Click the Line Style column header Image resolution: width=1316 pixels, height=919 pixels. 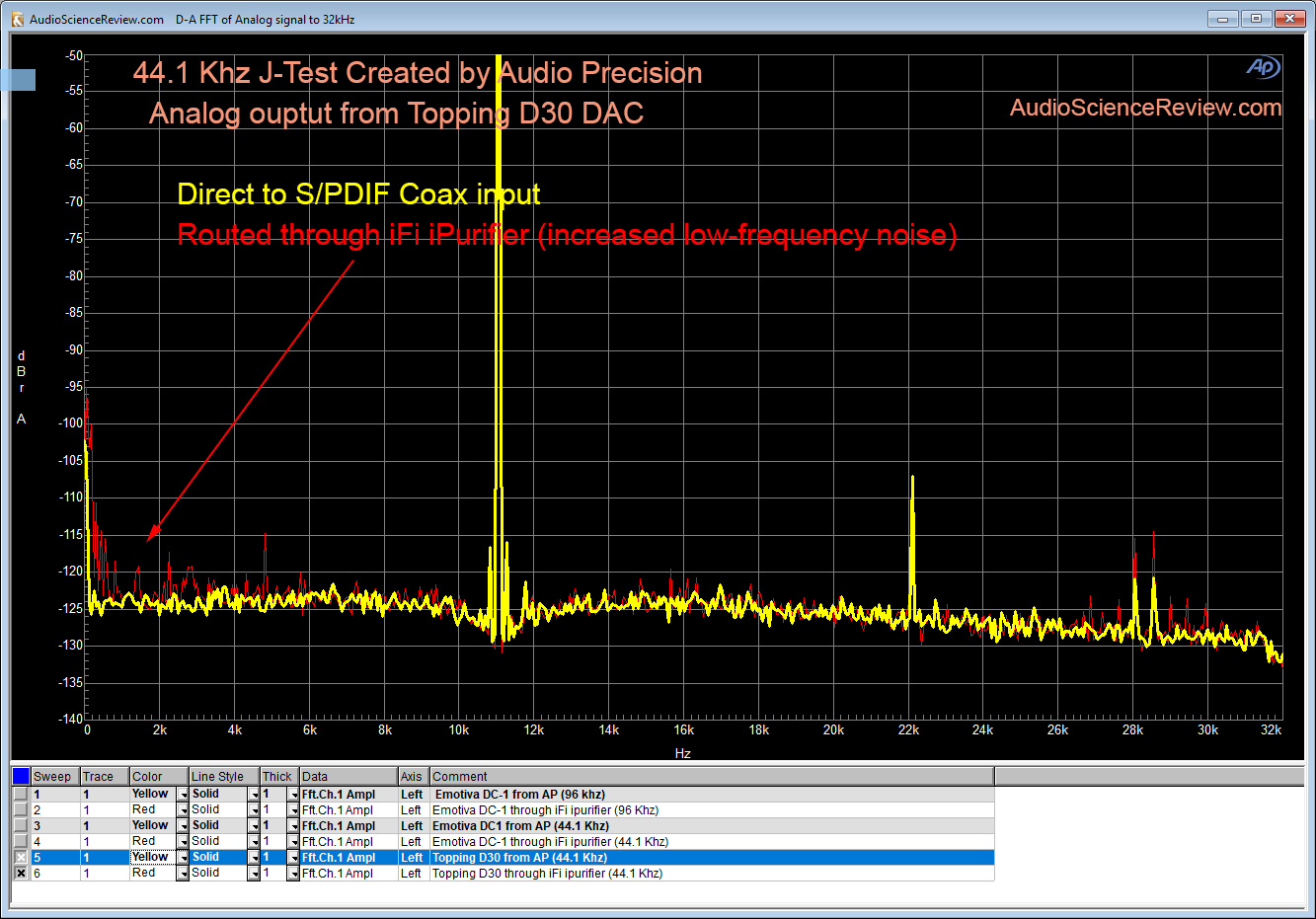click(224, 777)
